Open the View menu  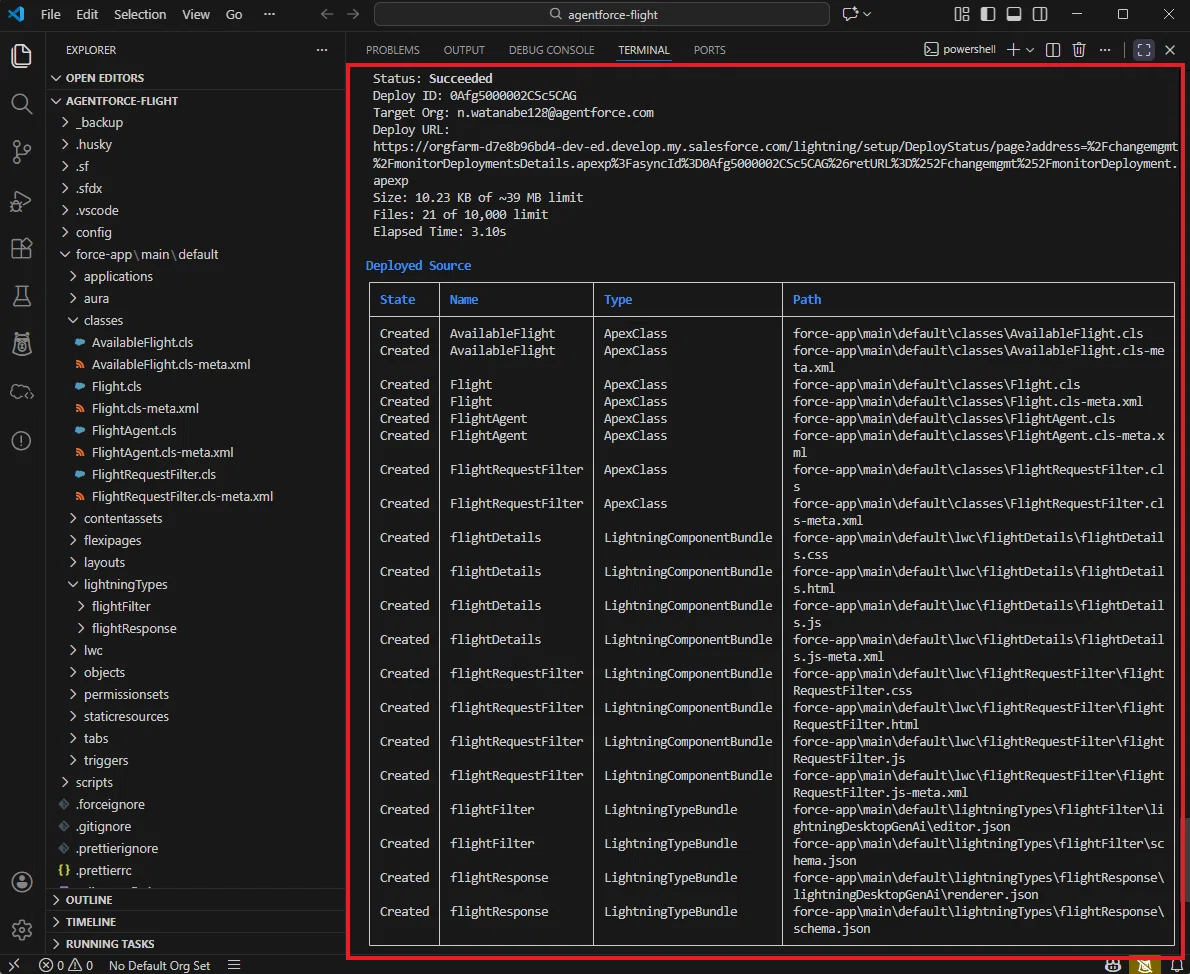196,14
